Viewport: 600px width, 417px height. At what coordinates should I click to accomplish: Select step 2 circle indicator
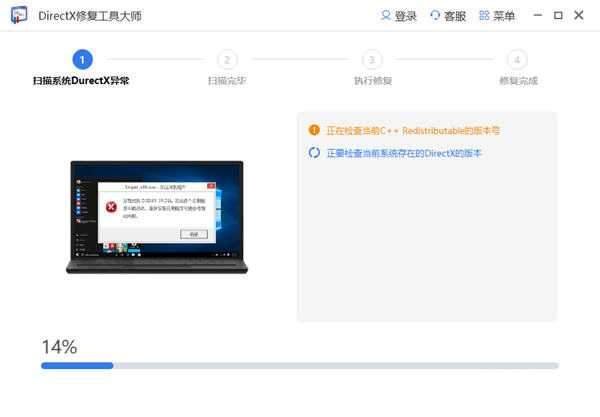click(227, 59)
